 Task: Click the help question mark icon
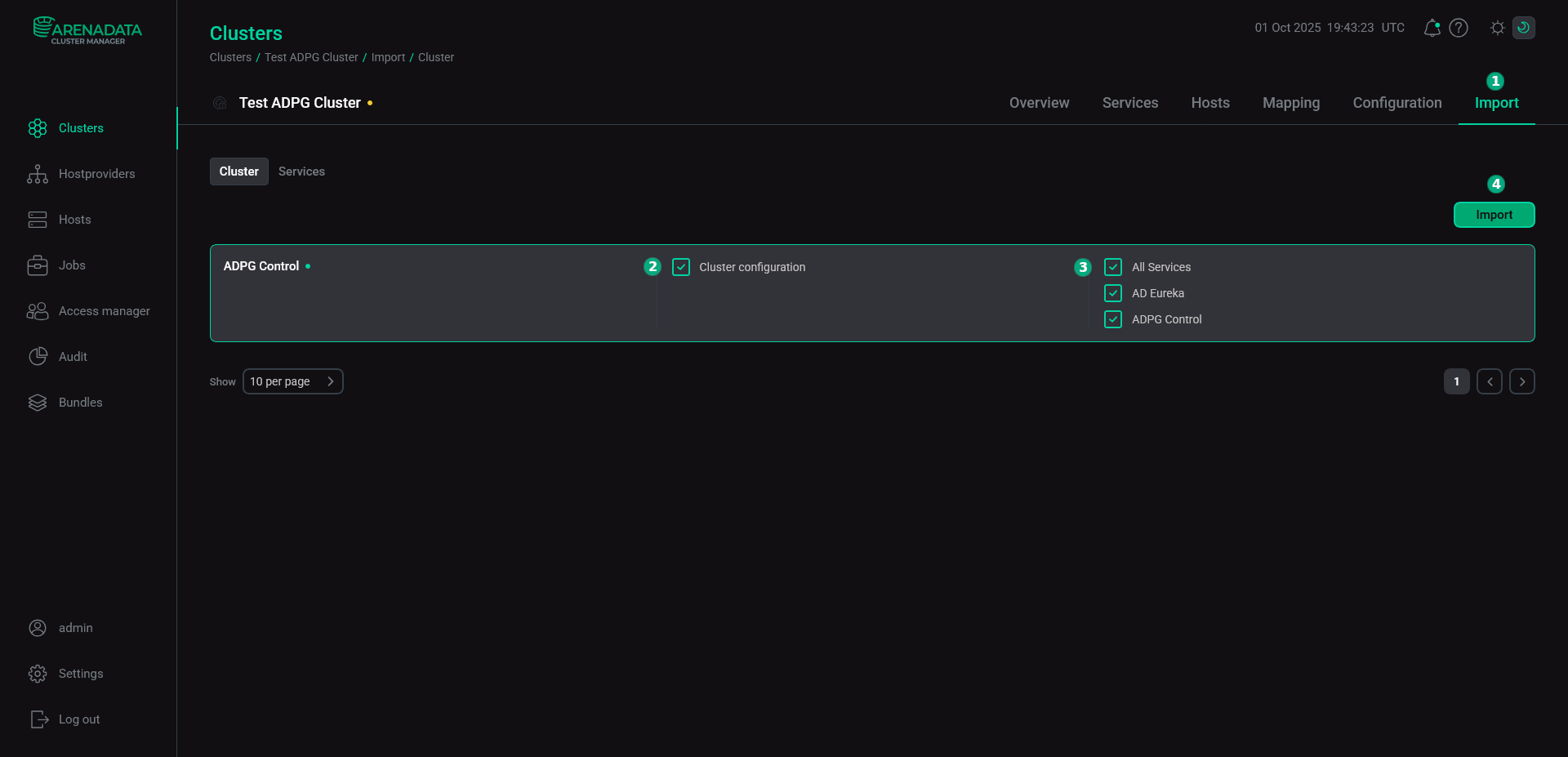[1459, 27]
